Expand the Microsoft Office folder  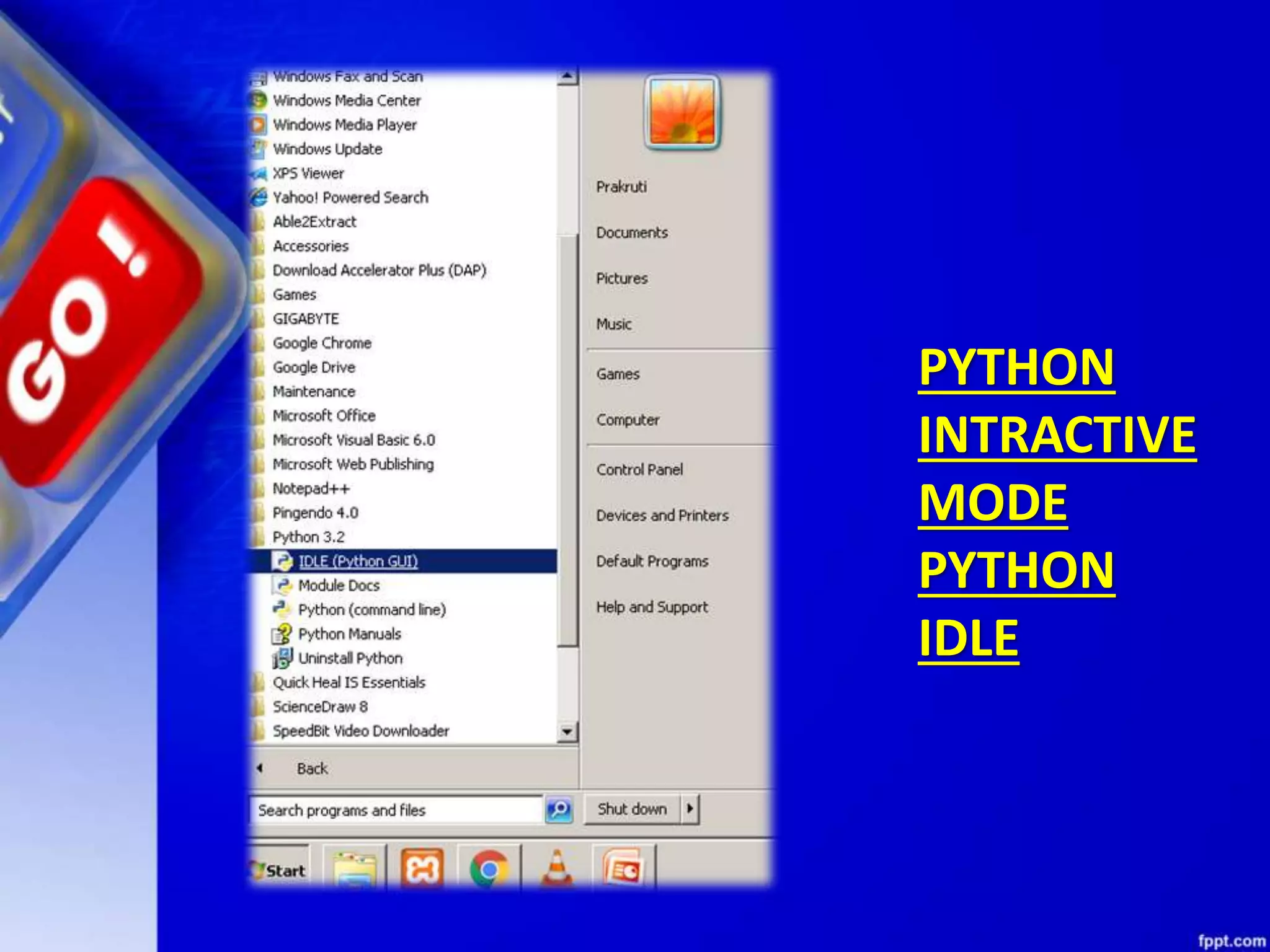coord(324,416)
